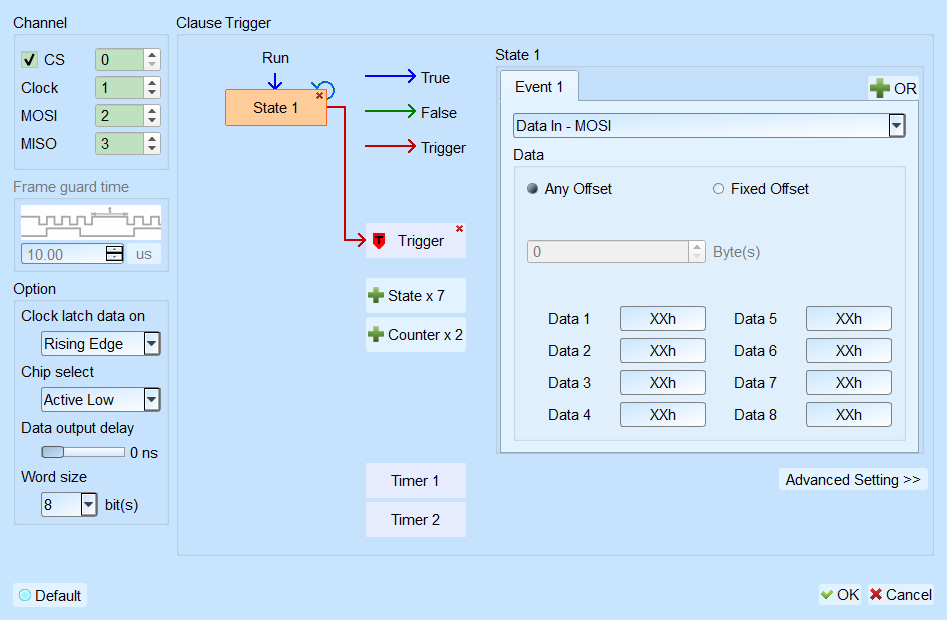The width and height of the screenshot is (947, 620).
Task: Remove the Trigger block with its red X
Action: (x=460, y=229)
